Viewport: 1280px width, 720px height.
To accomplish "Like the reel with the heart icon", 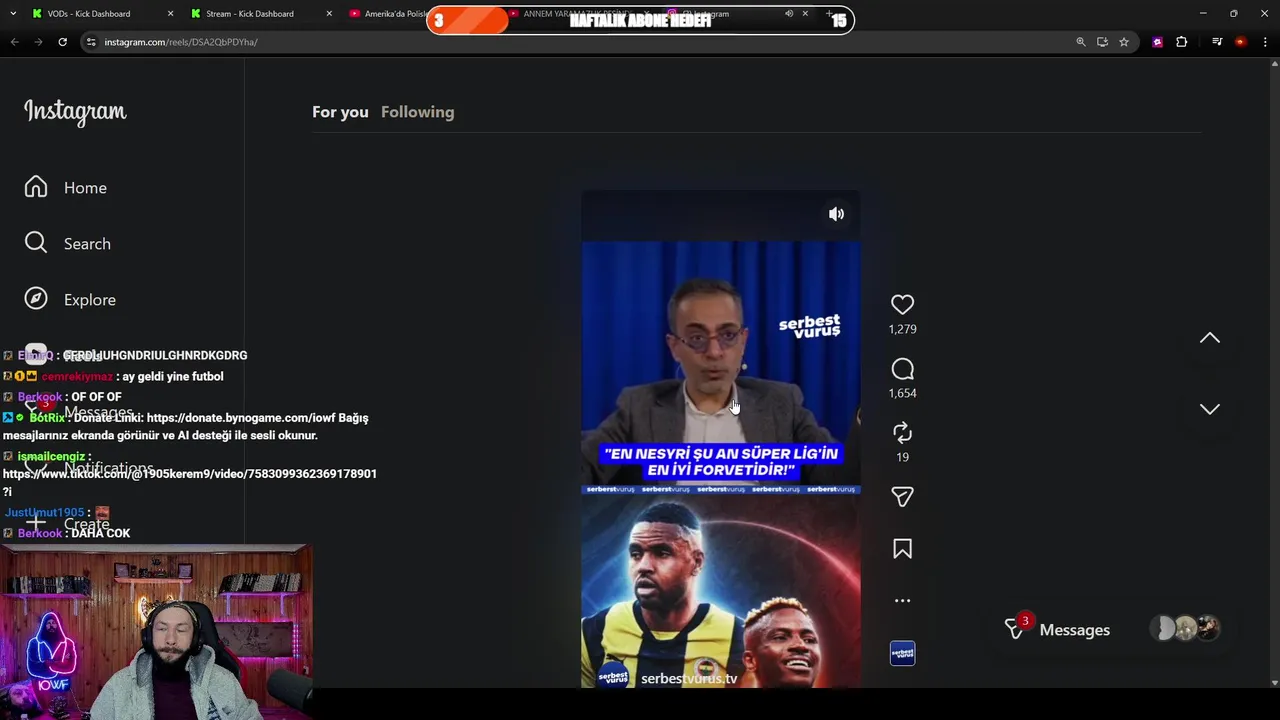I will 902,304.
